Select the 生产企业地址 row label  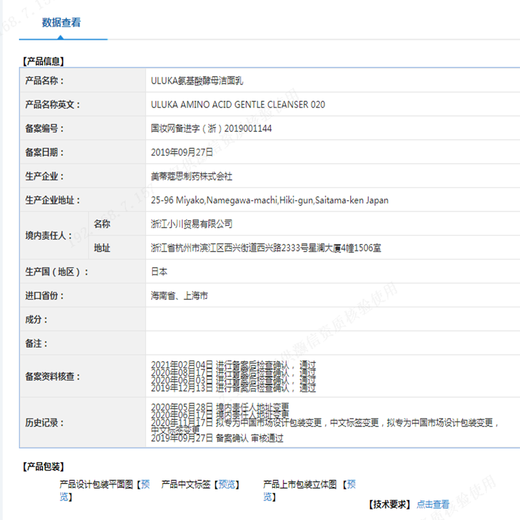(x=53, y=200)
